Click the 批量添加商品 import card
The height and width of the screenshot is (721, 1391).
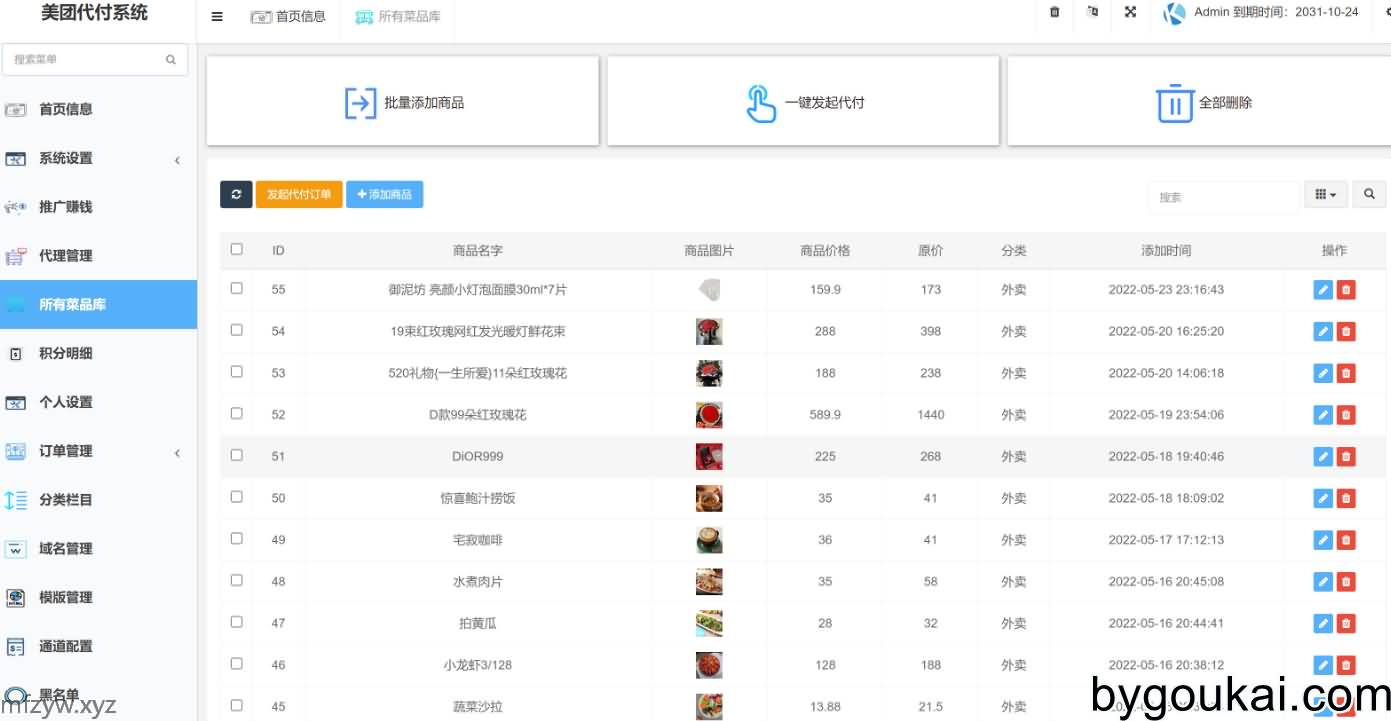pos(402,102)
